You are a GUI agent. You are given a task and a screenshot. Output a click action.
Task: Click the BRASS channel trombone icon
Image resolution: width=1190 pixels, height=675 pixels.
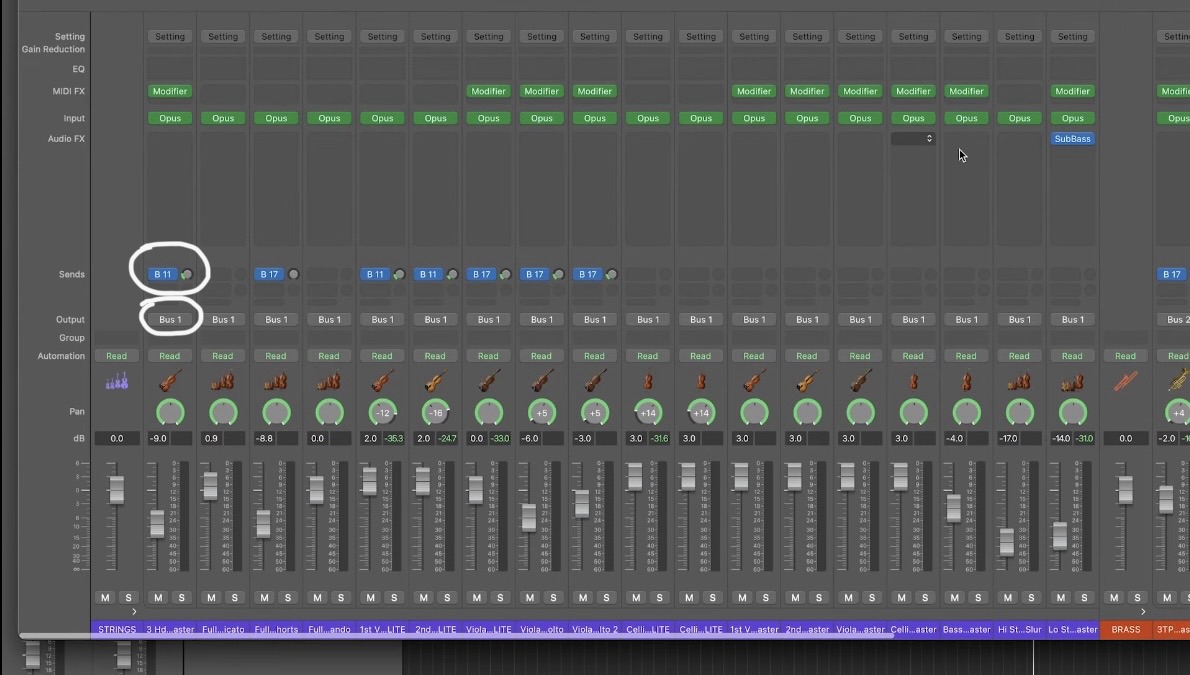[x=1125, y=382]
